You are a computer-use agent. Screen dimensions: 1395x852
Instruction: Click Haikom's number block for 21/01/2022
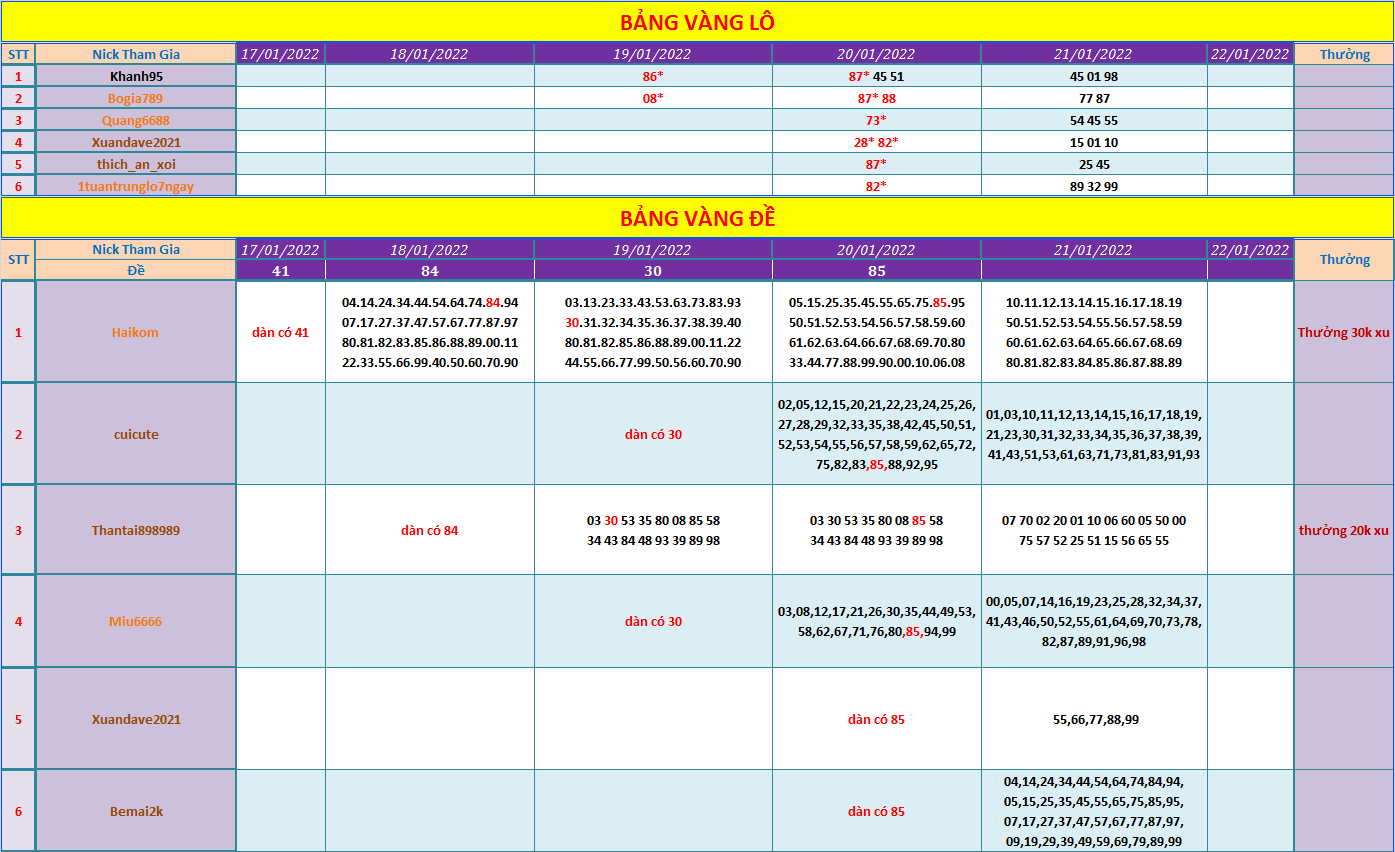pyautogui.click(x=1094, y=332)
